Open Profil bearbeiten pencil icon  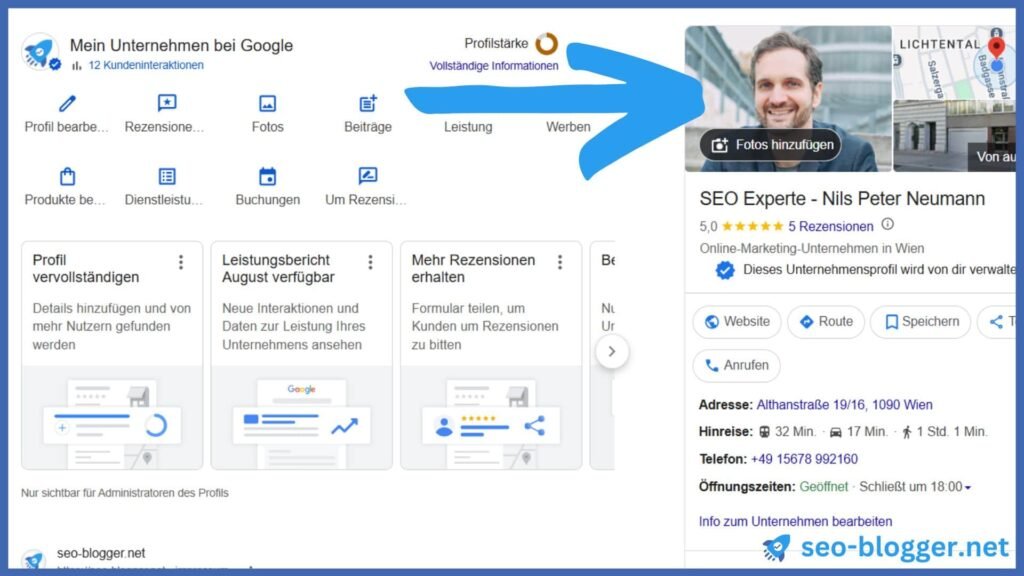pyautogui.click(x=67, y=103)
